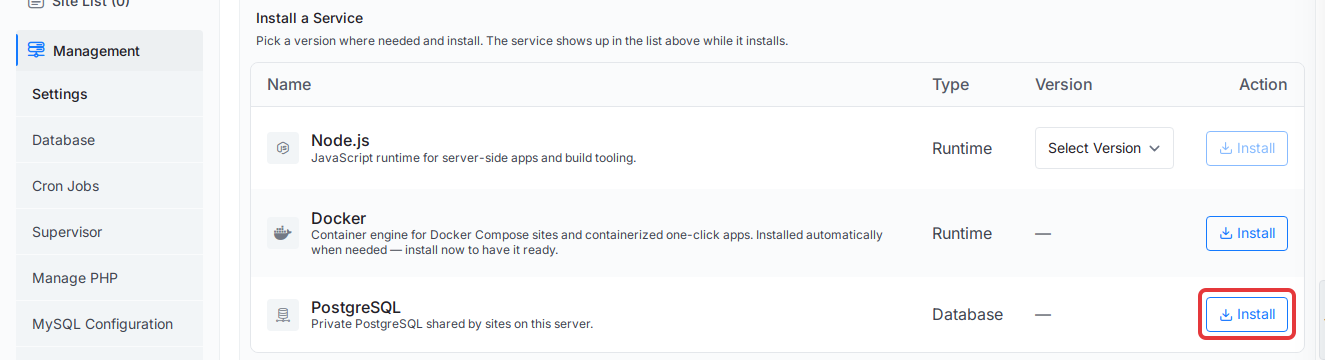
Task: Install the Node.js service
Action: tap(1247, 148)
